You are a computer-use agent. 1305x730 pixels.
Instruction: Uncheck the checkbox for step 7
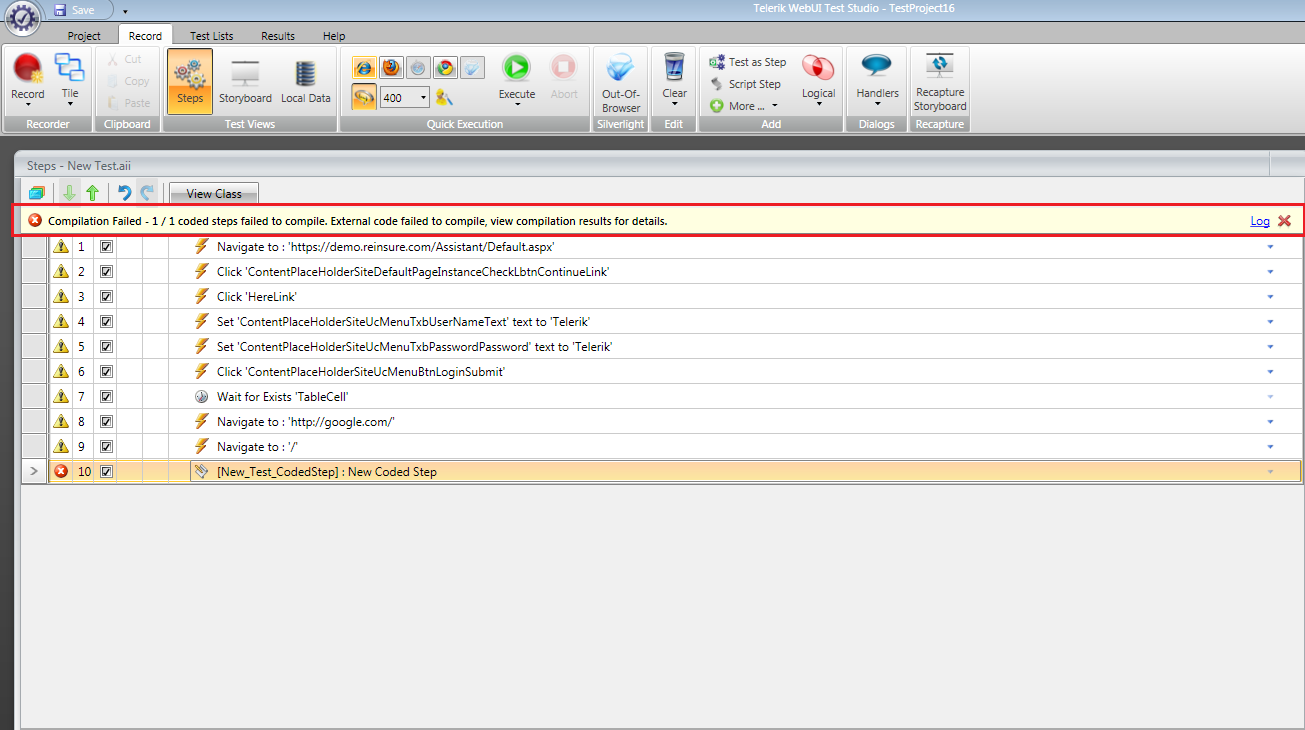click(106, 396)
